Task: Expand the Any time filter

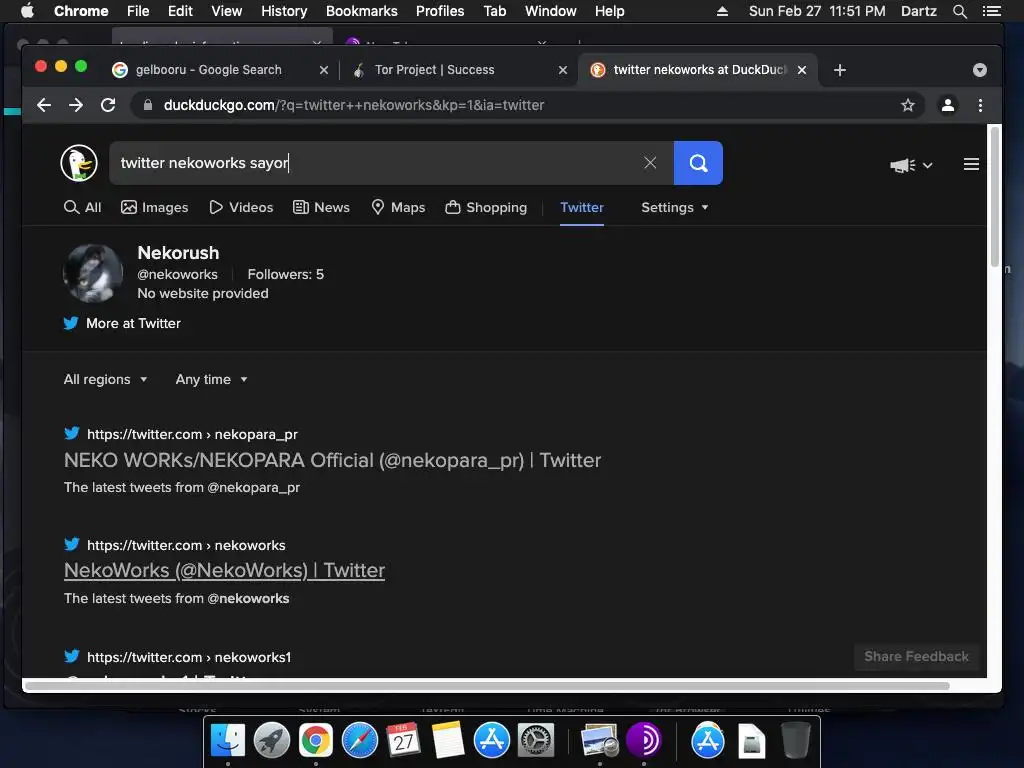Action: (x=211, y=379)
